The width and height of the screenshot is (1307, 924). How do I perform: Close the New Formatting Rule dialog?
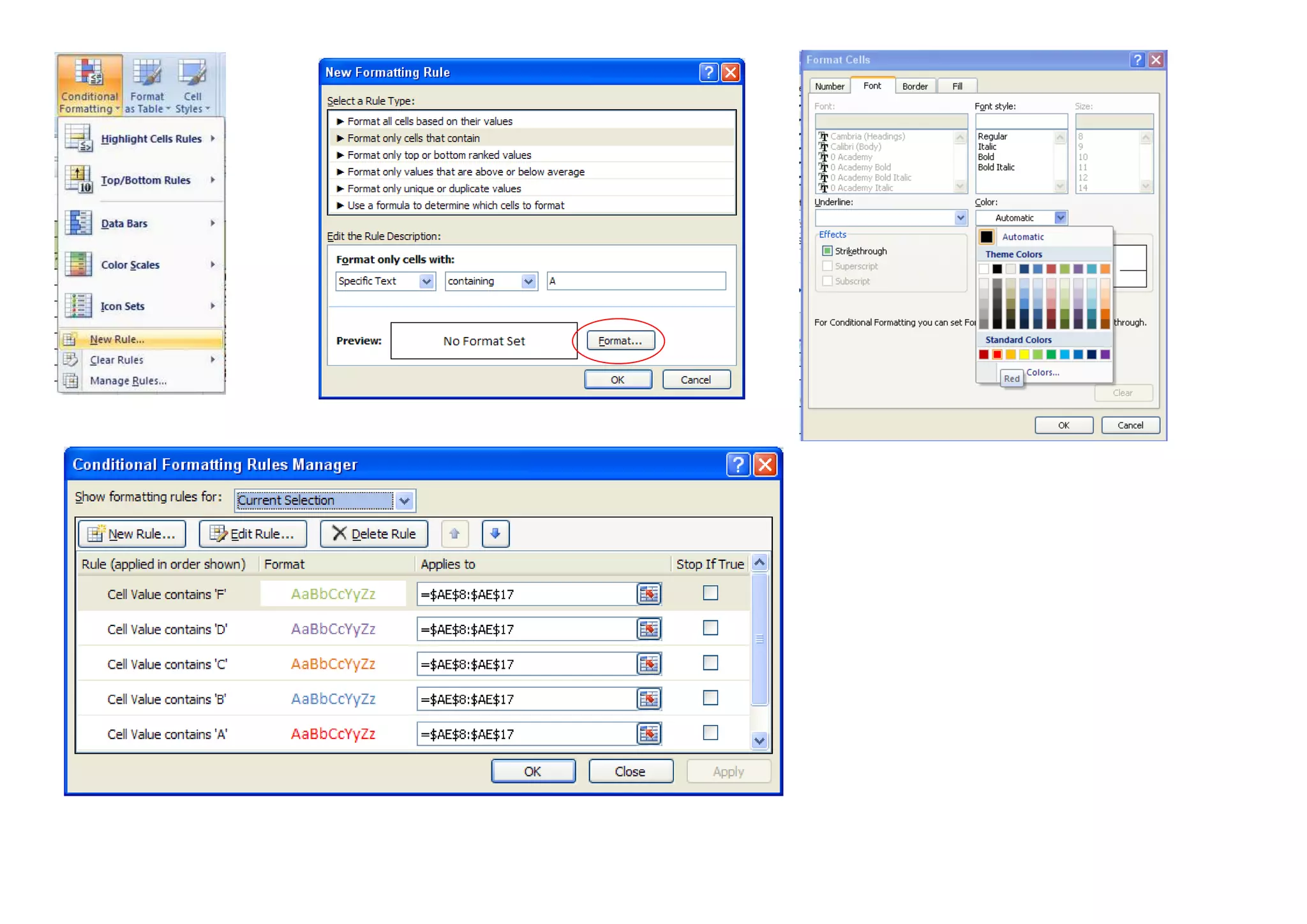(730, 72)
